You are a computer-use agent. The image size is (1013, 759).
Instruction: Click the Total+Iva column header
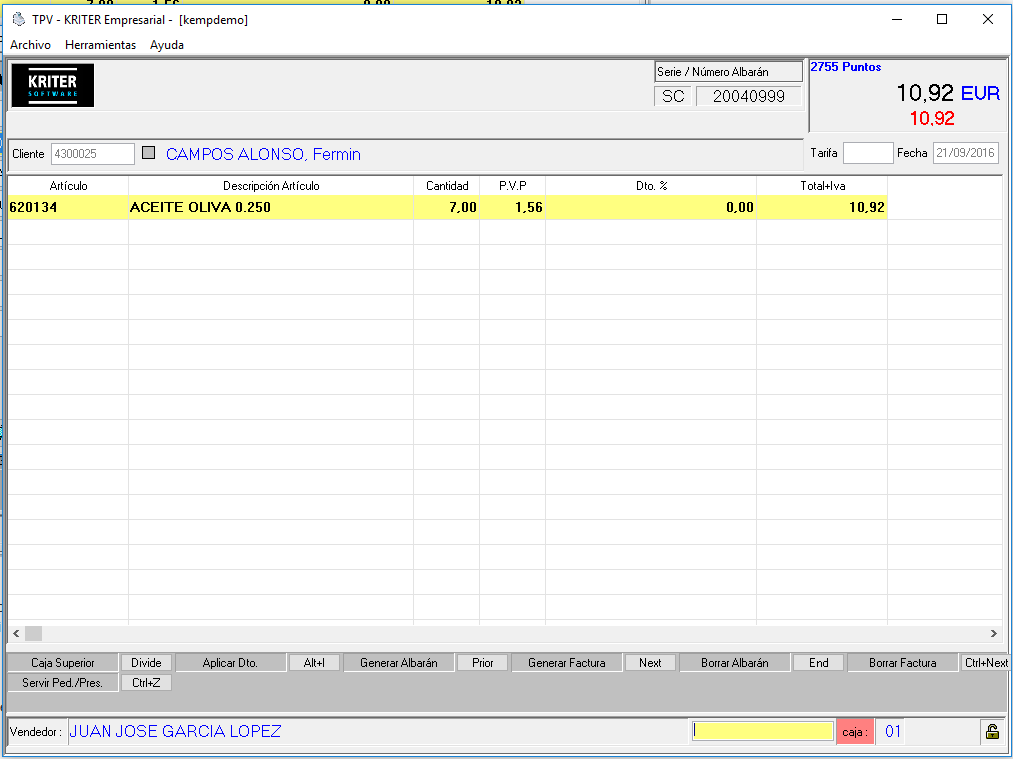coord(822,186)
